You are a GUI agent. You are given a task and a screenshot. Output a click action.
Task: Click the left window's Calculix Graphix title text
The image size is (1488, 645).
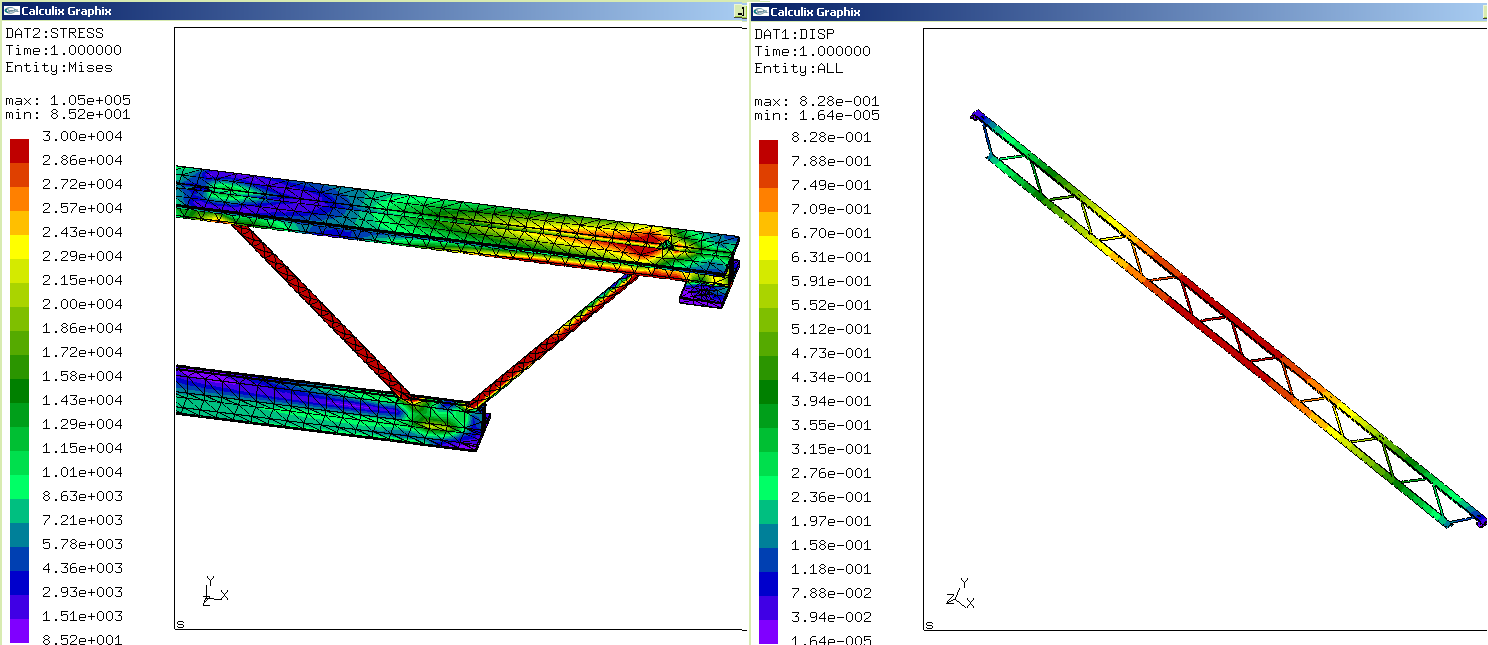tap(66, 11)
